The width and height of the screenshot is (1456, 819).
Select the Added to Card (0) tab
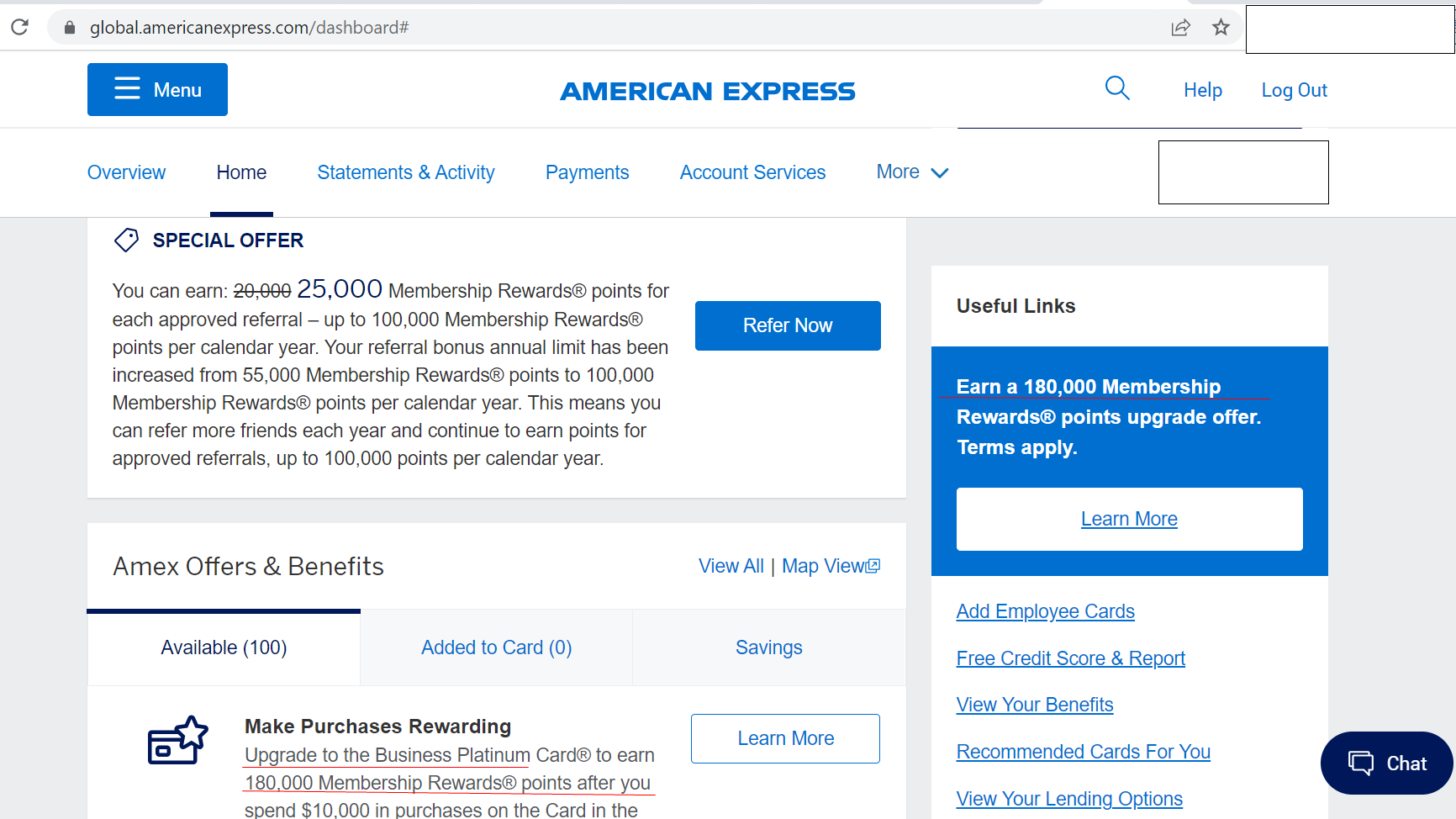496,647
